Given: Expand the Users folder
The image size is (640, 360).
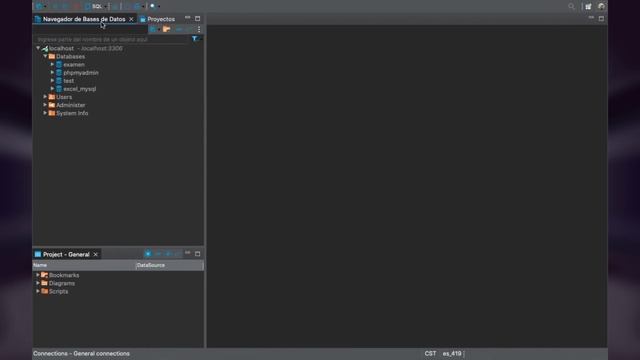Looking at the screenshot, I should [45, 97].
